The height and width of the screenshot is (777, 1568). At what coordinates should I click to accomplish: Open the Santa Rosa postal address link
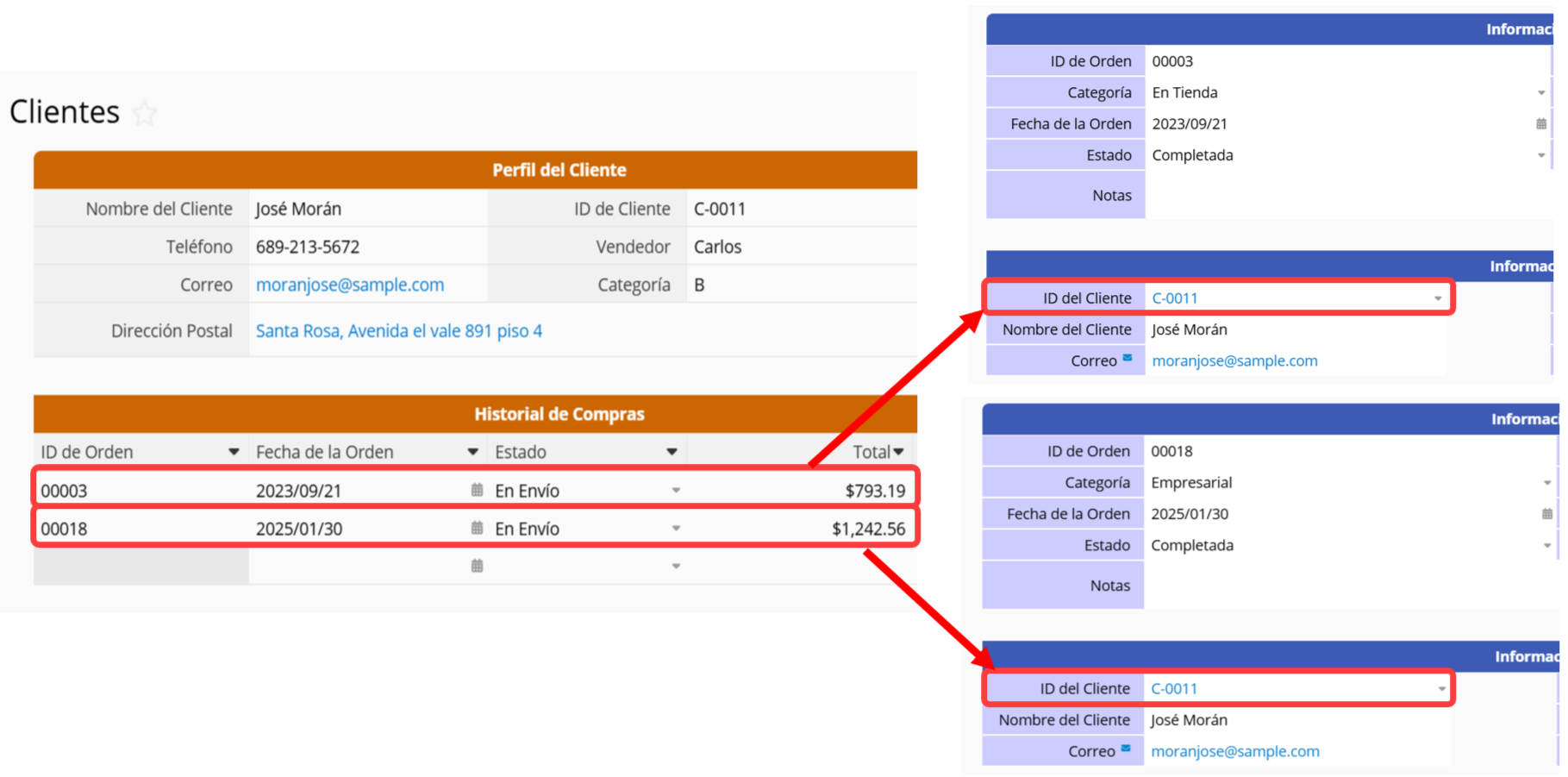click(x=399, y=331)
